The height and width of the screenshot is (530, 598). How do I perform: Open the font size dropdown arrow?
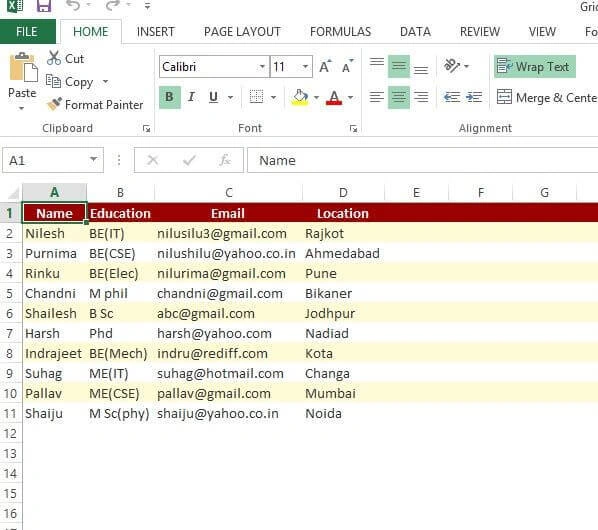(x=305, y=67)
